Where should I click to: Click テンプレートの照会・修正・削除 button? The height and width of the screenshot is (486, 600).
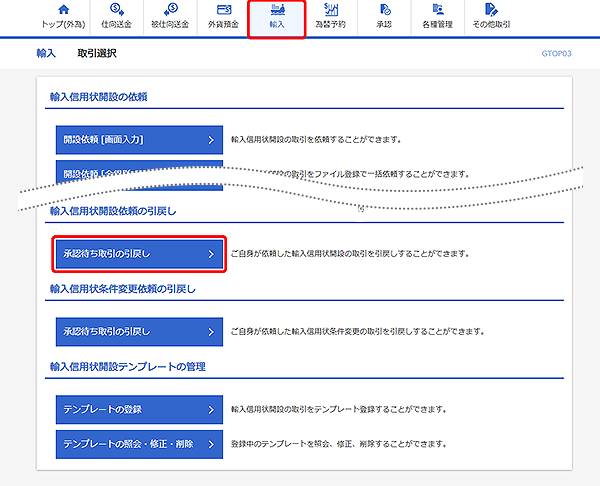[x=139, y=444]
